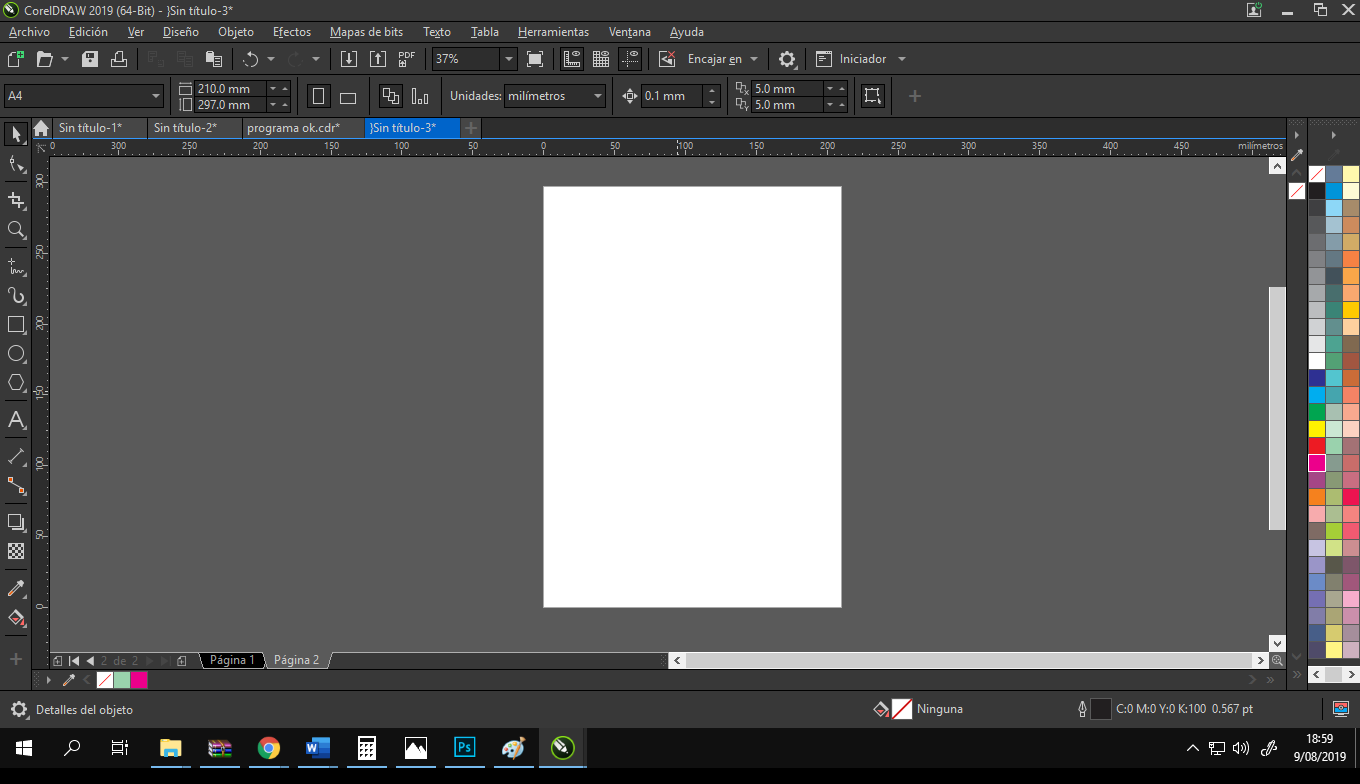Open the zoom level 37% dropdown
The image size is (1360, 784).
coord(508,59)
